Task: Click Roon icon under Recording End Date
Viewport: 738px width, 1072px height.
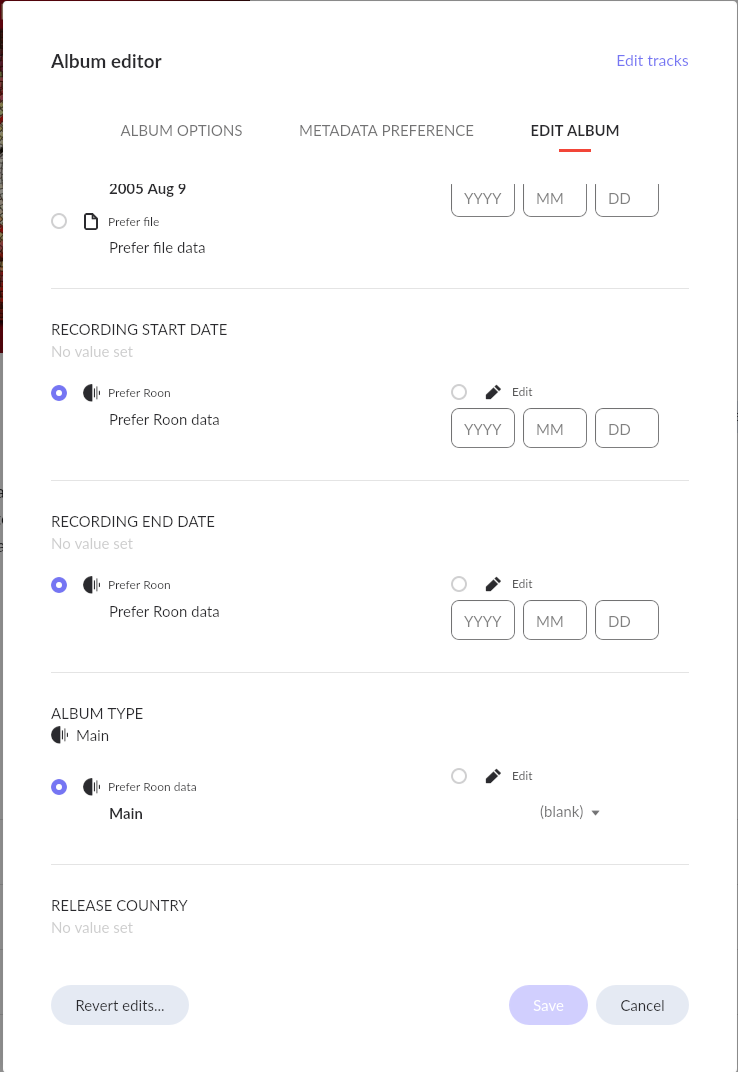Action: coord(91,585)
